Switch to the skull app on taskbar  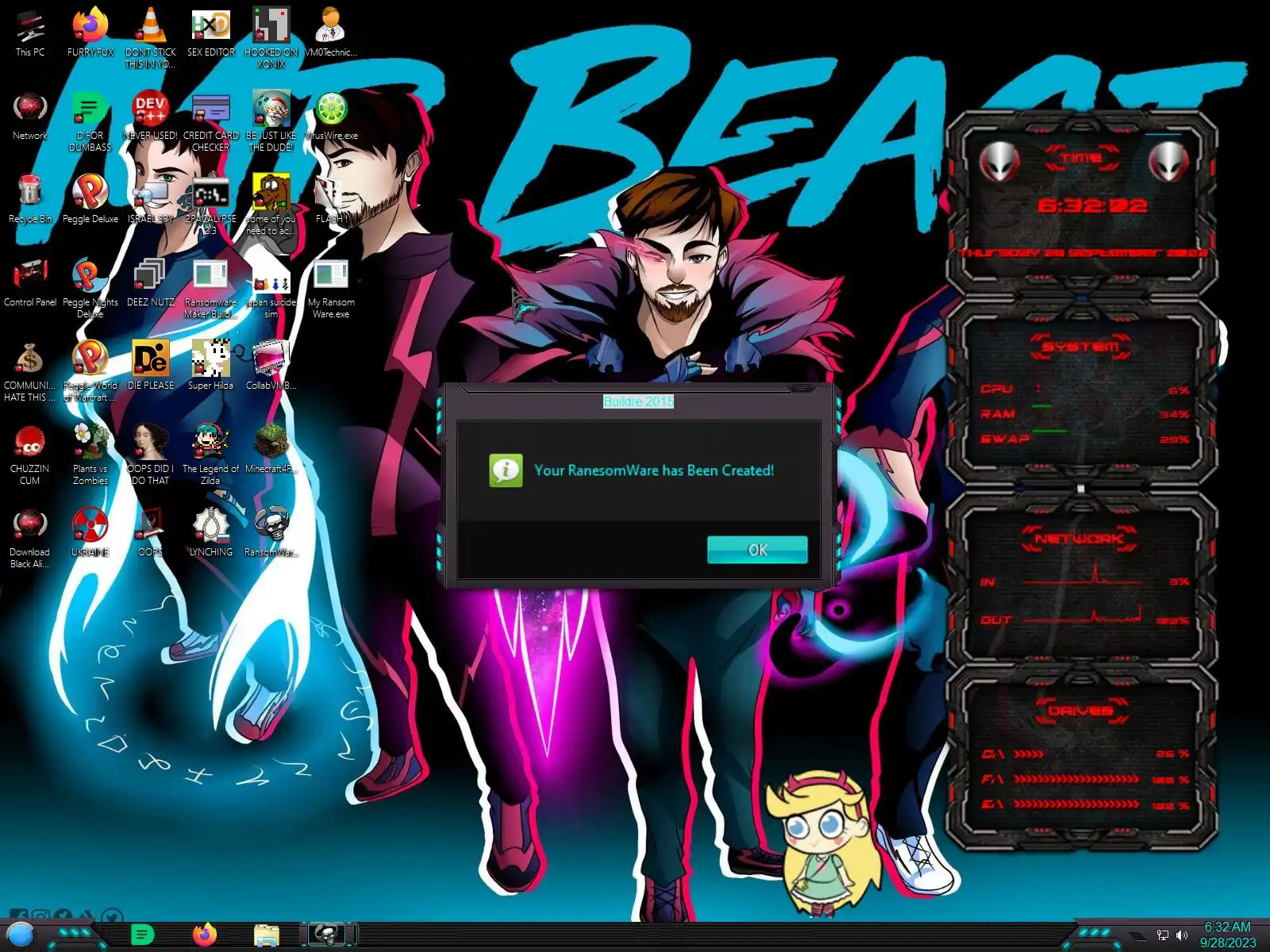click(327, 935)
